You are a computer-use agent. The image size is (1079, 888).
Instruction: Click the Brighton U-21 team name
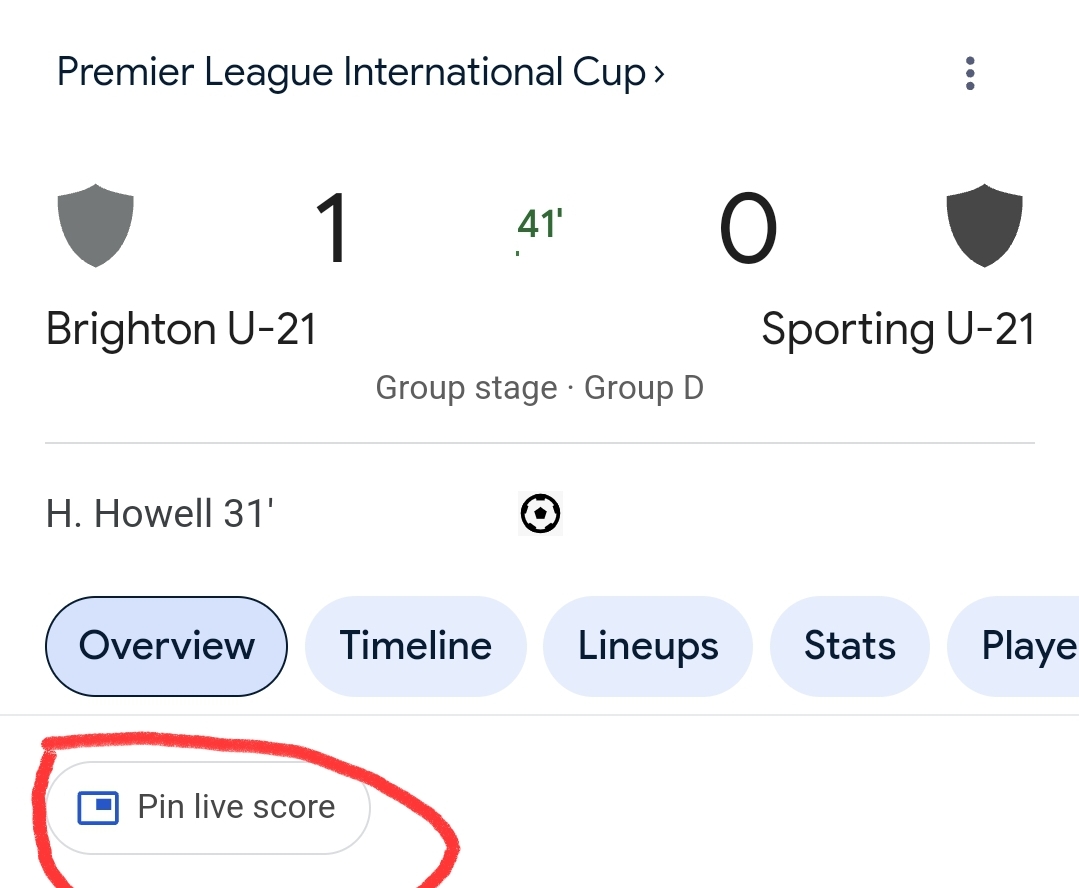[181, 329]
